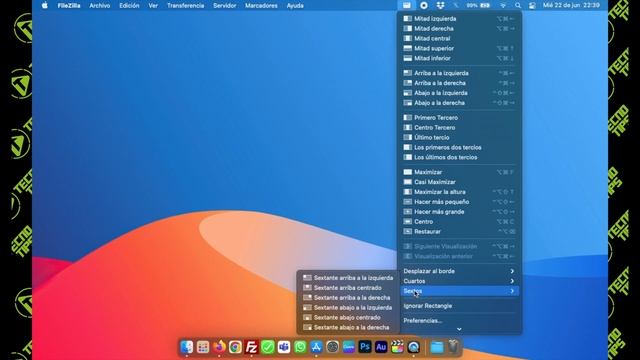Choose Hacer más pequeño
Viewport: 640px width, 360px height.
click(x=459, y=202)
